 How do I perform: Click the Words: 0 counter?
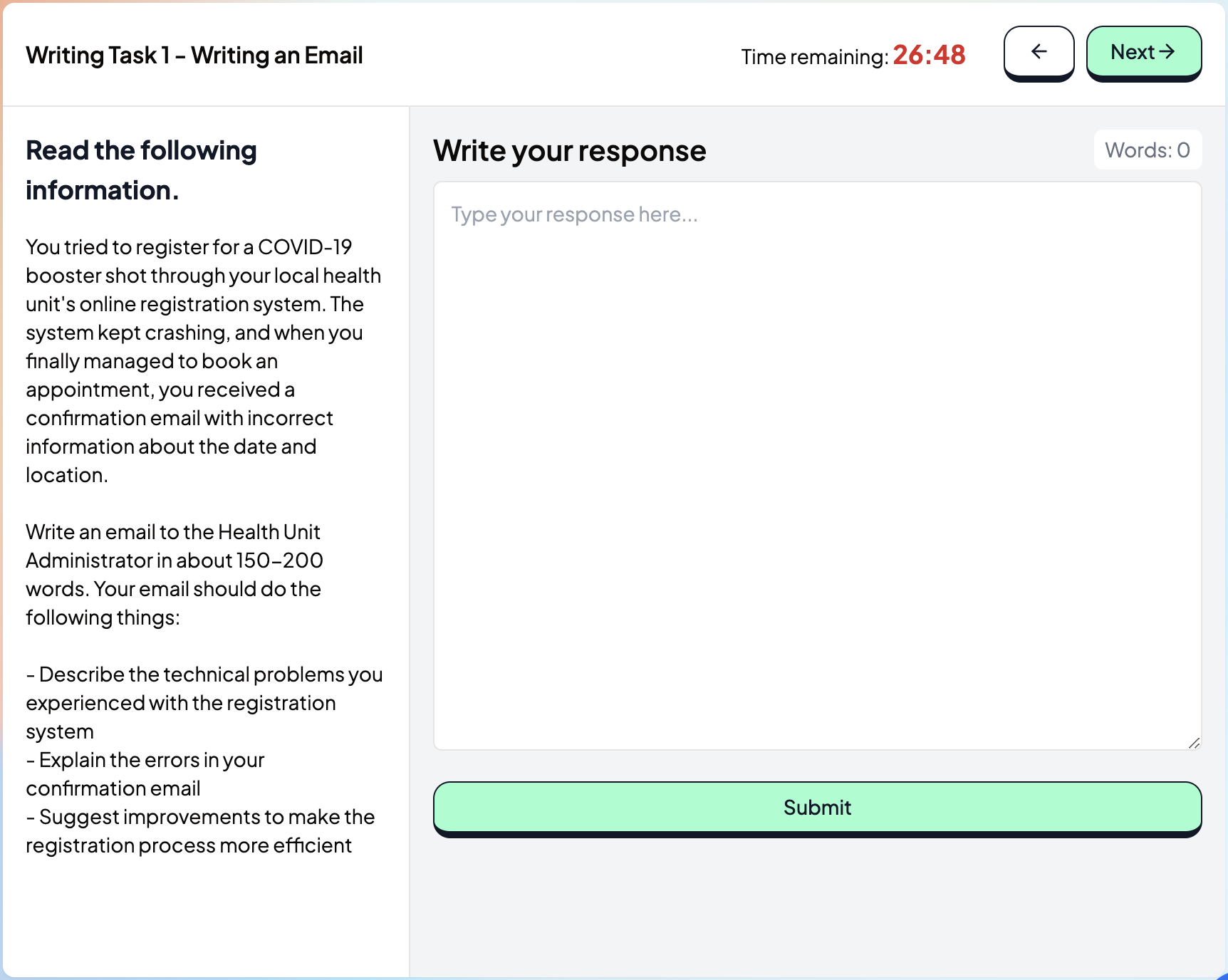[x=1147, y=150]
